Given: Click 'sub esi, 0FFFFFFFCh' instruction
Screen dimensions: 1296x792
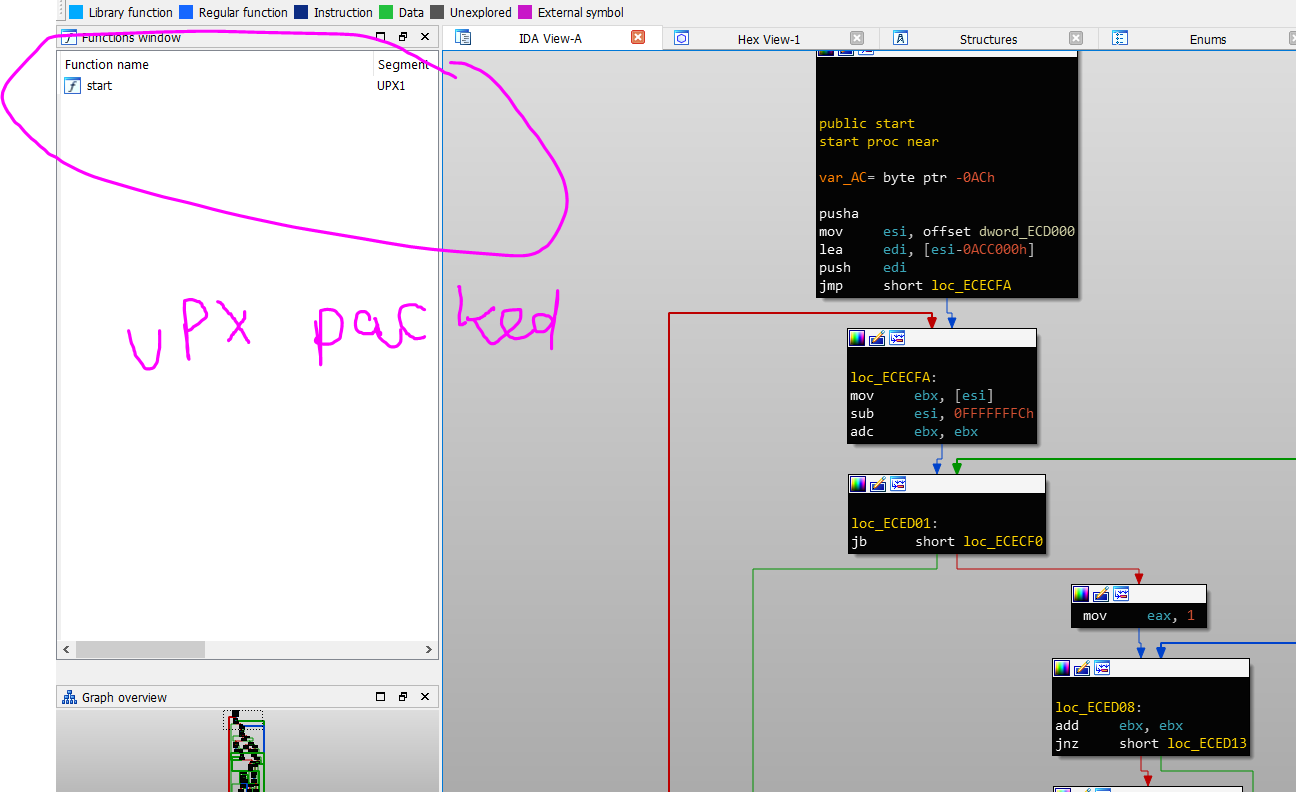Looking at the screenshot, I should click(942, 414).
